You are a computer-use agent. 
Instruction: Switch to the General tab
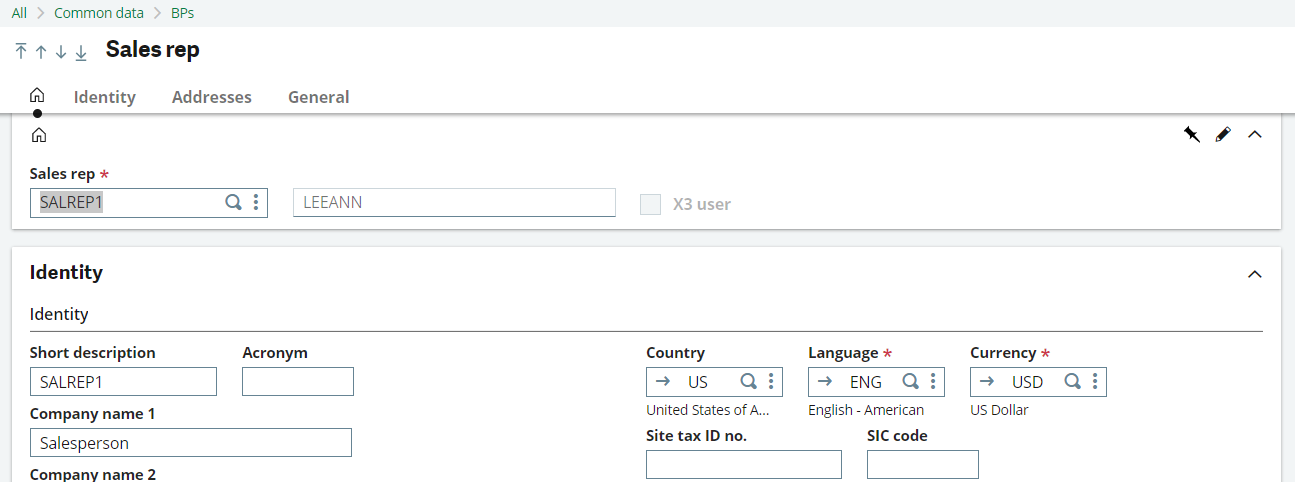point(318,97)
